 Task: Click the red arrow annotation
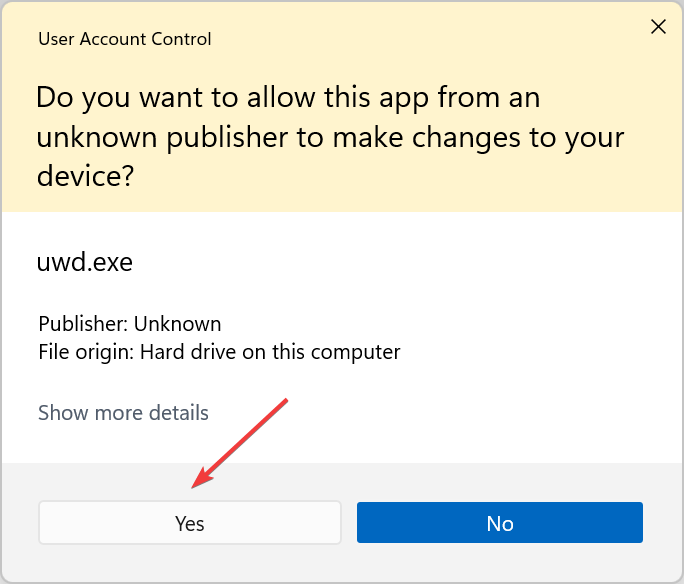coord(239,444)
